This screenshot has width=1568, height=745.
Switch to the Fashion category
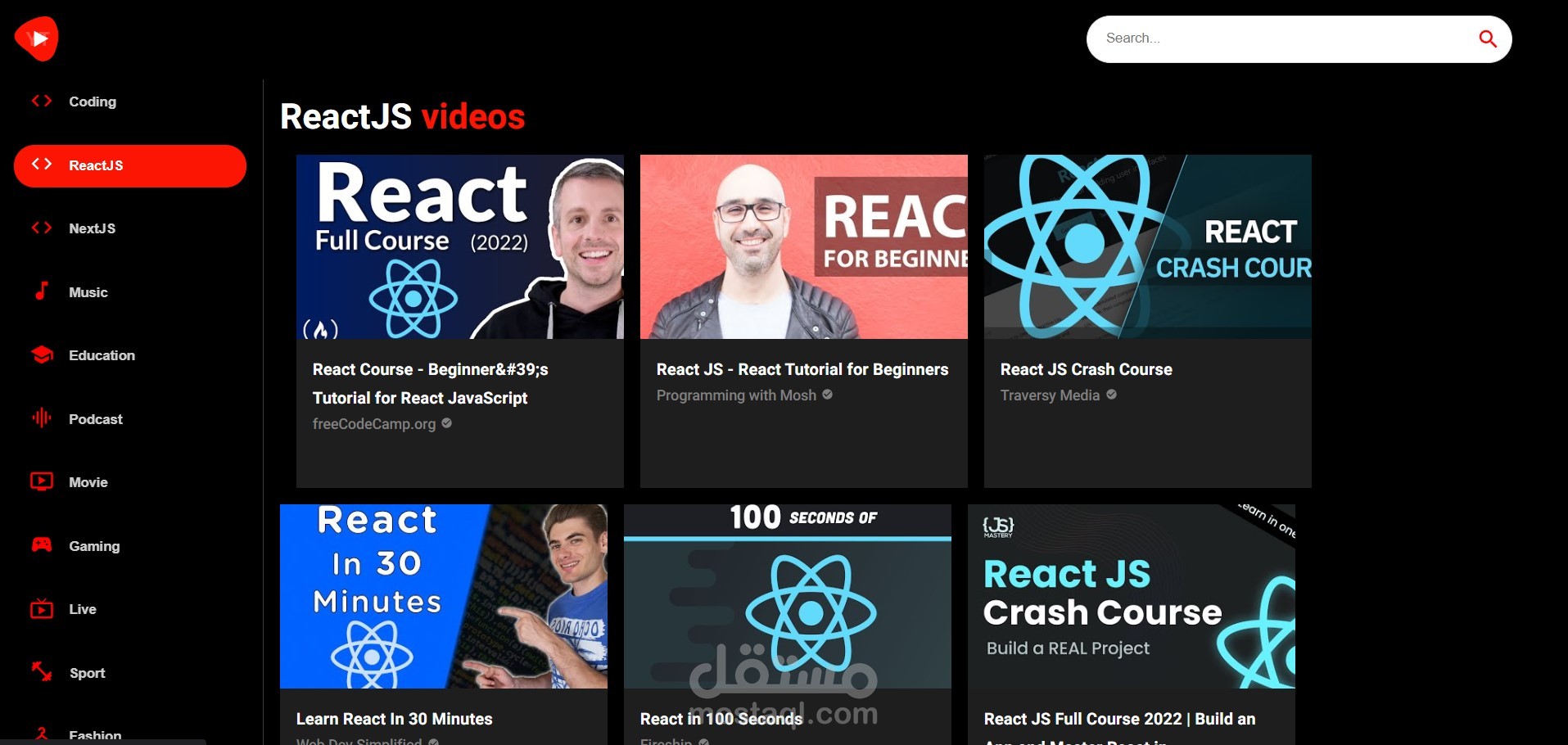tap(94, 733)
